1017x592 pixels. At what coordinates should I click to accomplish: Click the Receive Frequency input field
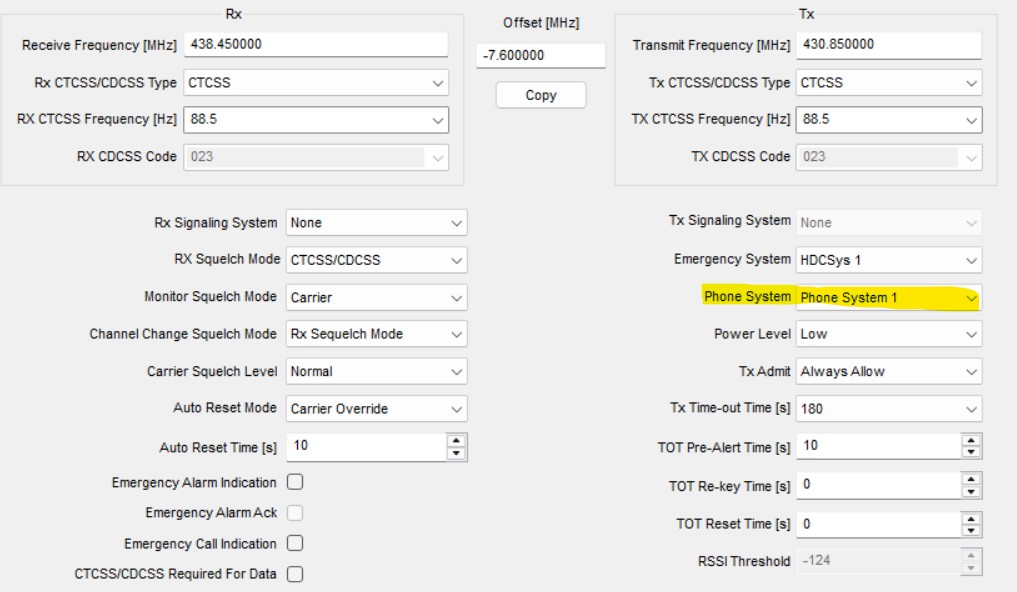click(x=315, y=45)
